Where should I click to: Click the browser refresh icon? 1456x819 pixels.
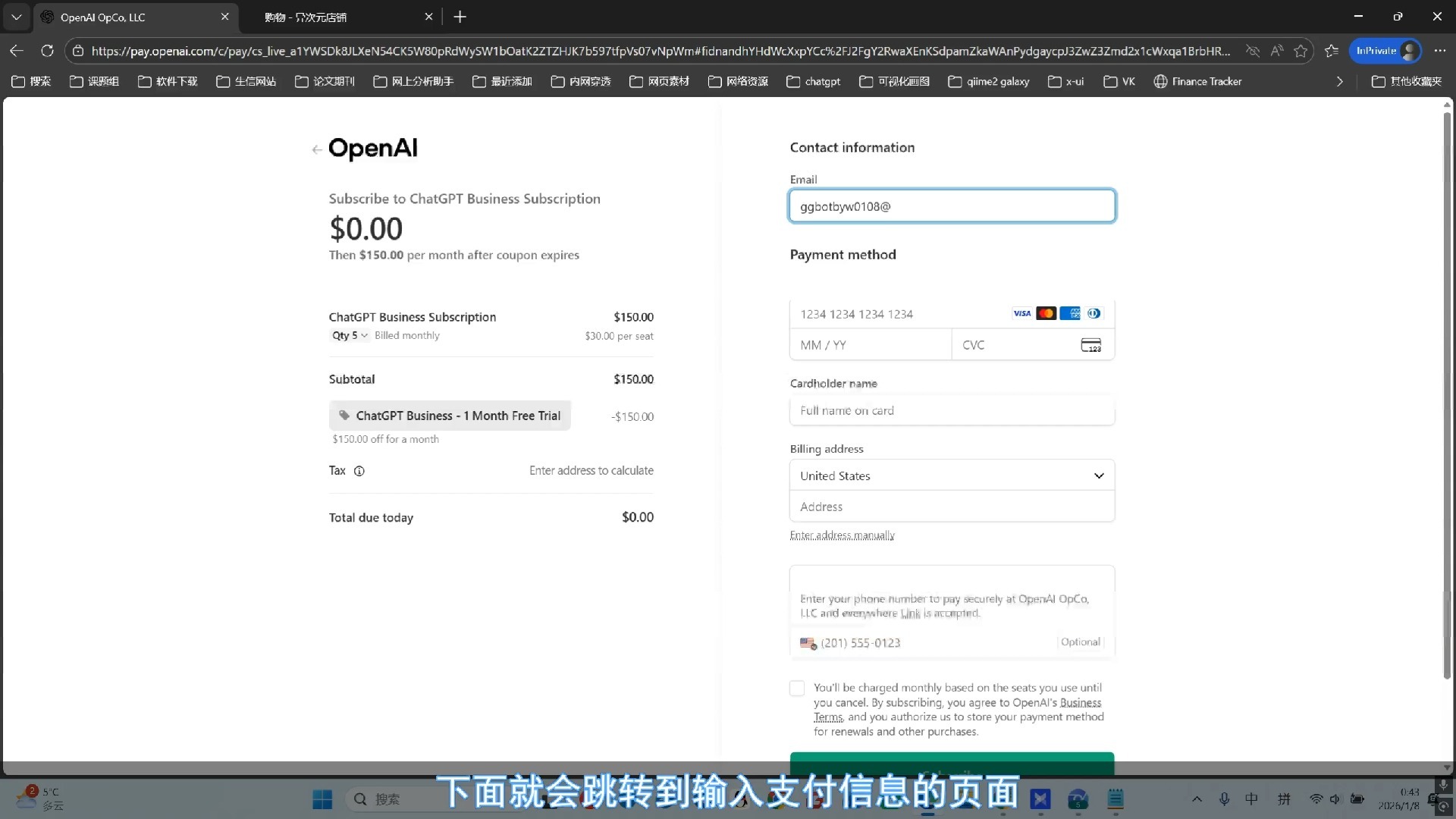point(47,51)
